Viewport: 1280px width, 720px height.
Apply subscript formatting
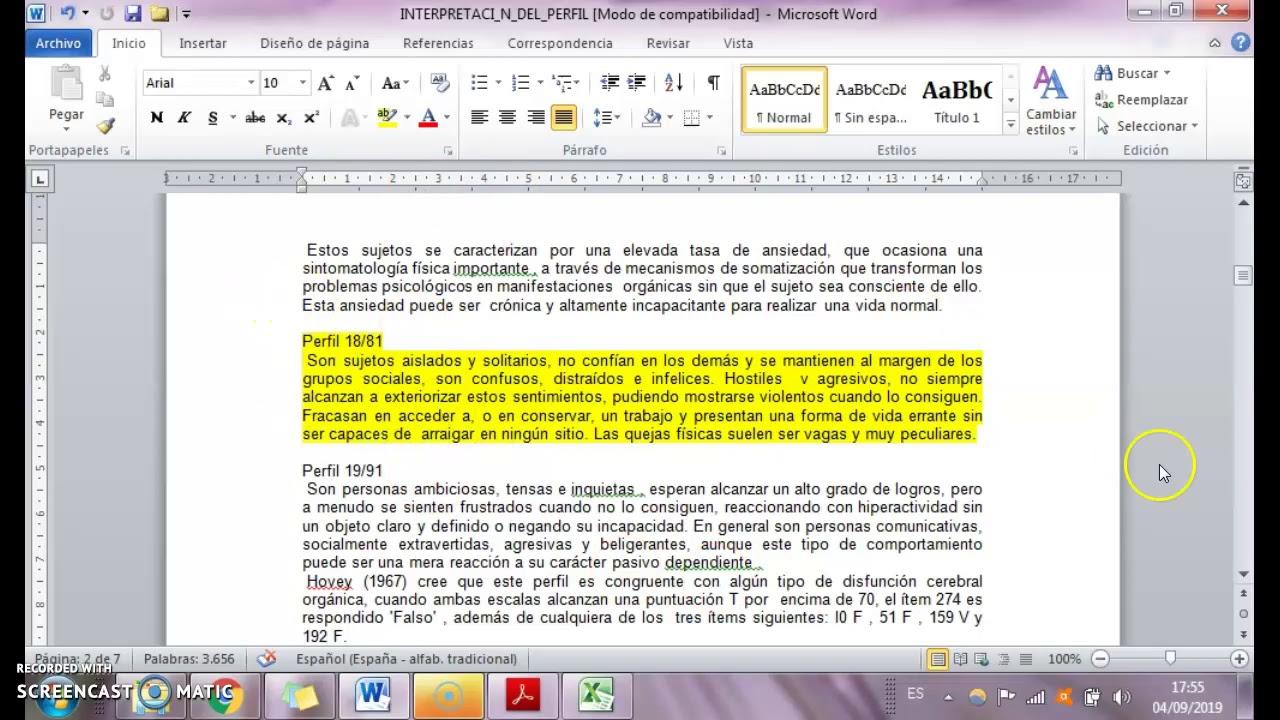tap(284, 118)
